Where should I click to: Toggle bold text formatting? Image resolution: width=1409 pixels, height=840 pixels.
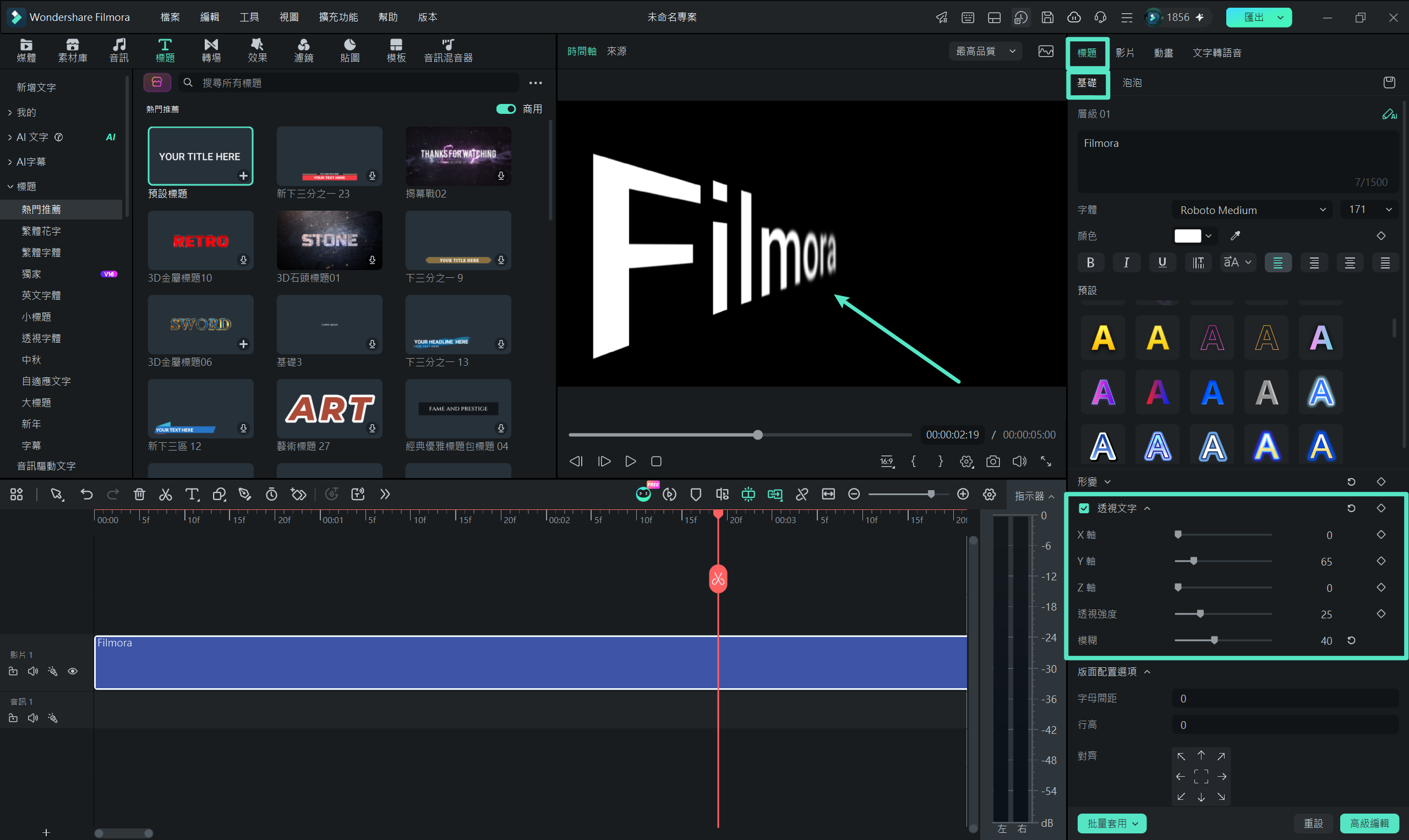1090,262
